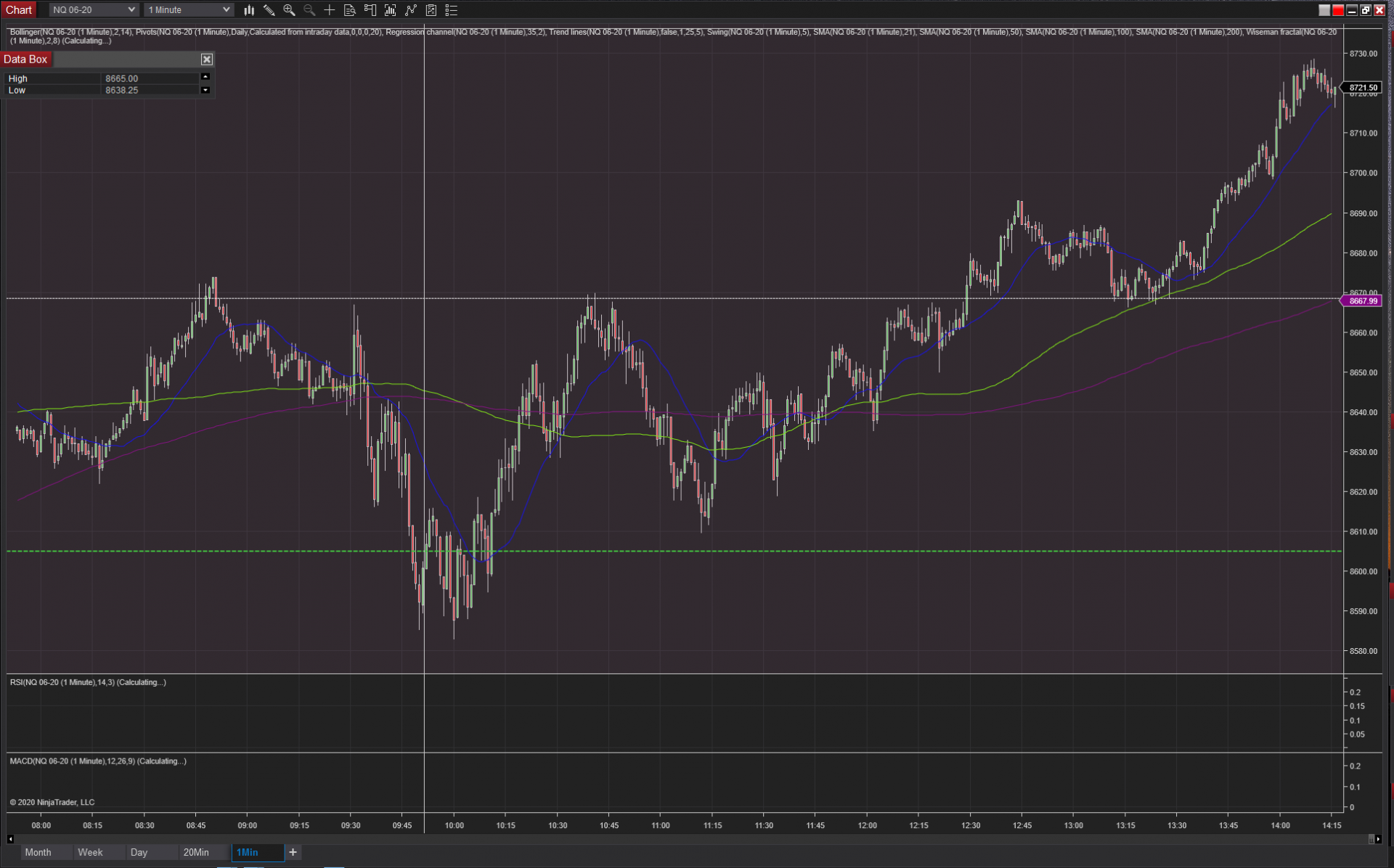The width and height of the screenshot is (1394, 868).
Task: Click the zoom in magnifier icon
Action: (289, 10)
